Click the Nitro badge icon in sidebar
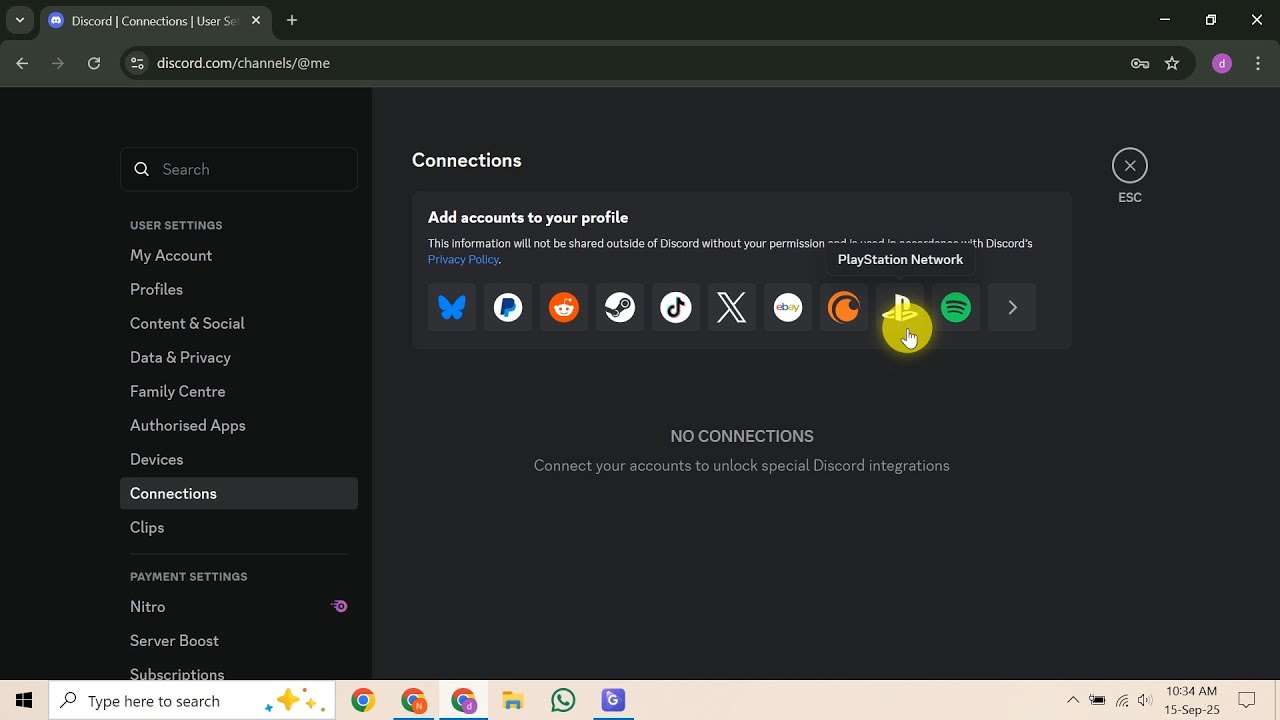Image resolution: width=1280 pixels, height=720 pixels. tap(339, 606)
